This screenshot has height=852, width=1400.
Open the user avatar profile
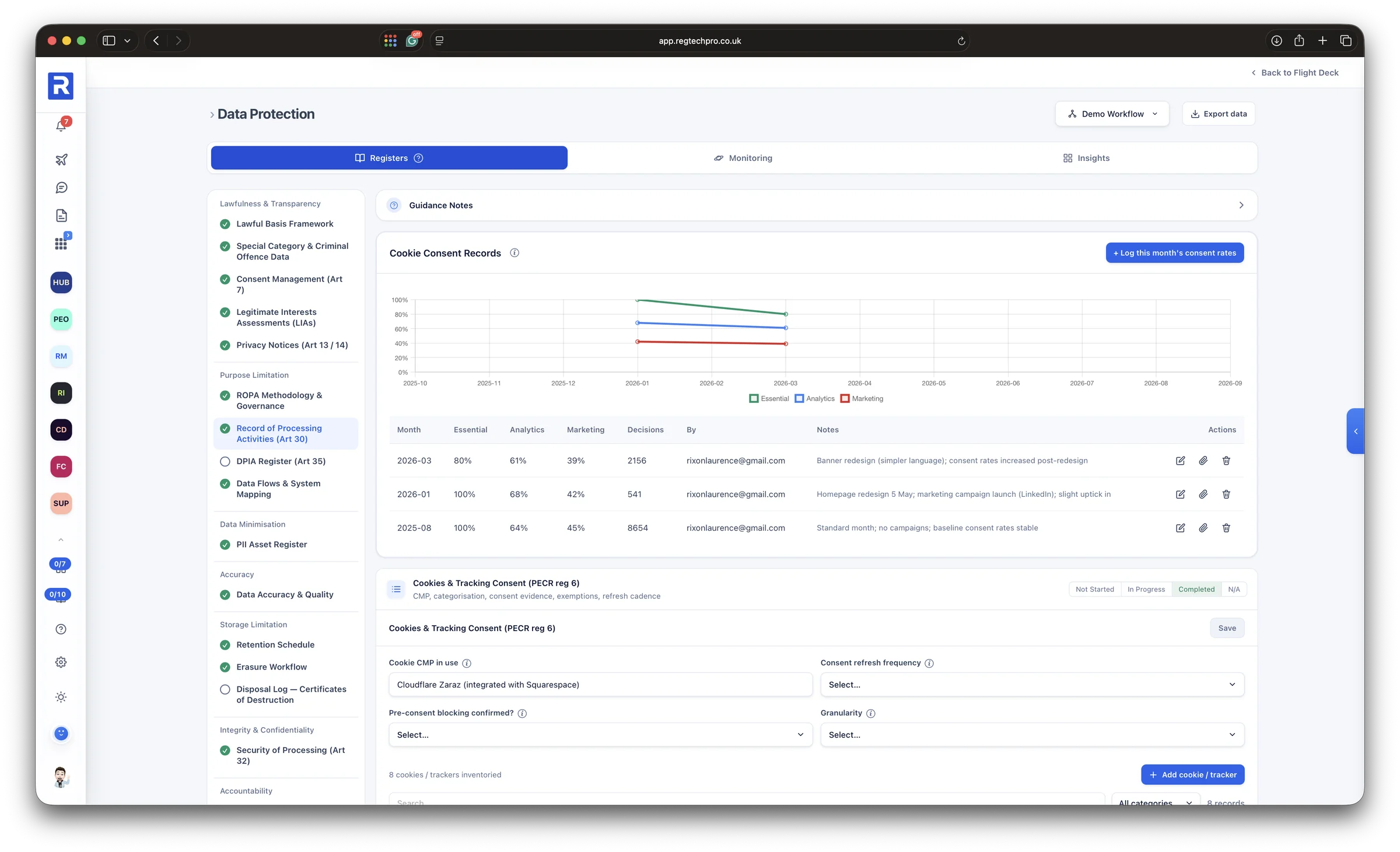point(61,777)
